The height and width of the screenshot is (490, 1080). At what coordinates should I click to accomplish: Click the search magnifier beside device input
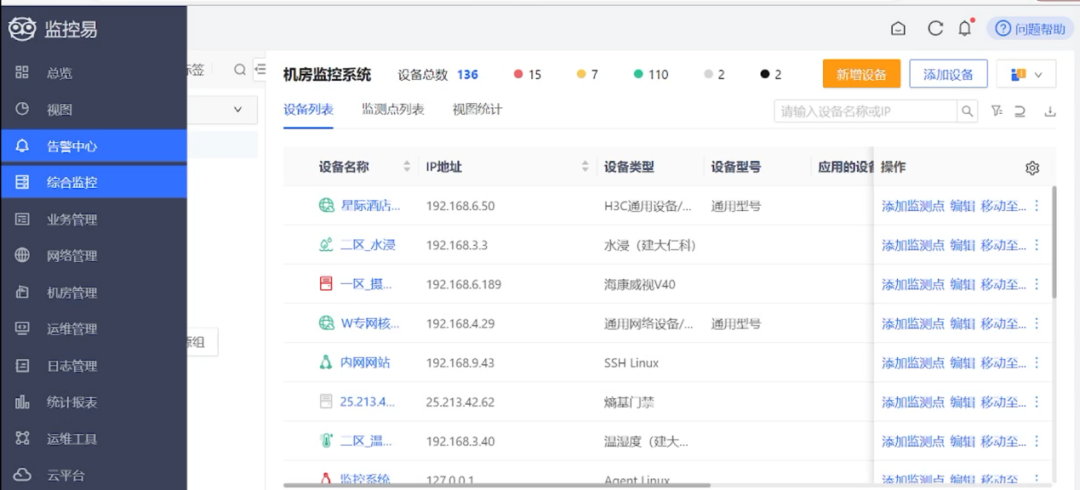click(x=967, y=111)
